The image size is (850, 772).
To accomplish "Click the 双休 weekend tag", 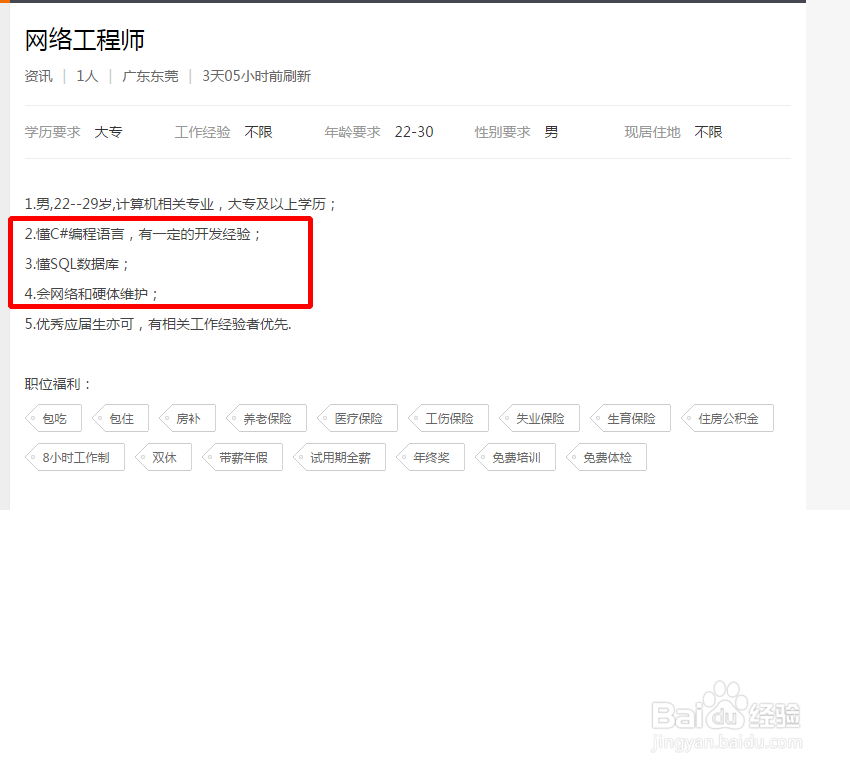I will pos(163,457).
